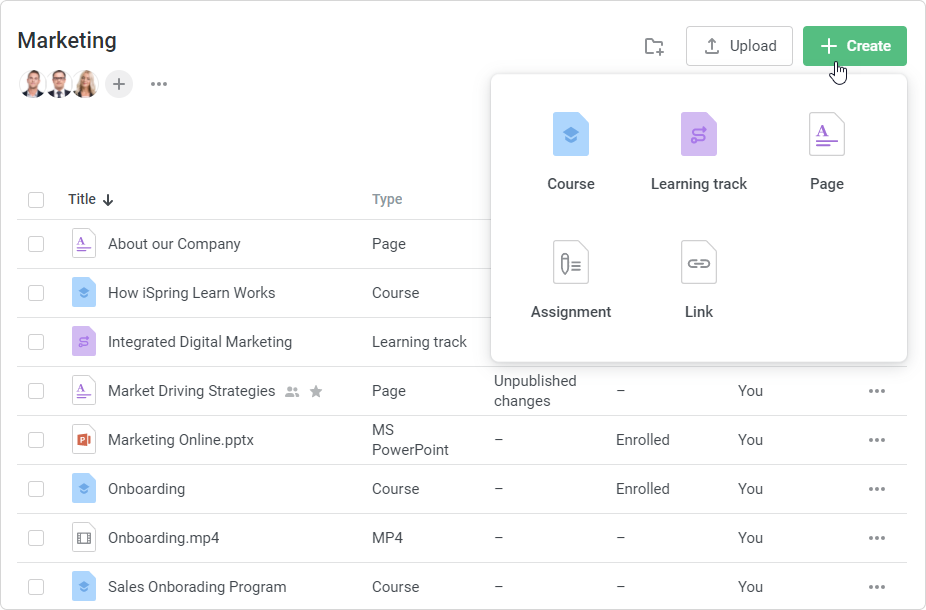Create a new Page item
Viewport: 926px width, 610px height.
827,135
